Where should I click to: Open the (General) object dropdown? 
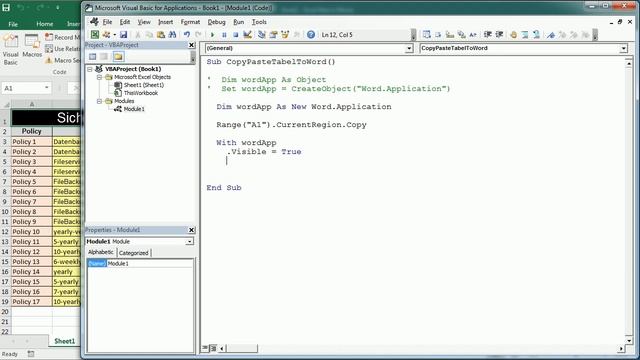[409, 49]
